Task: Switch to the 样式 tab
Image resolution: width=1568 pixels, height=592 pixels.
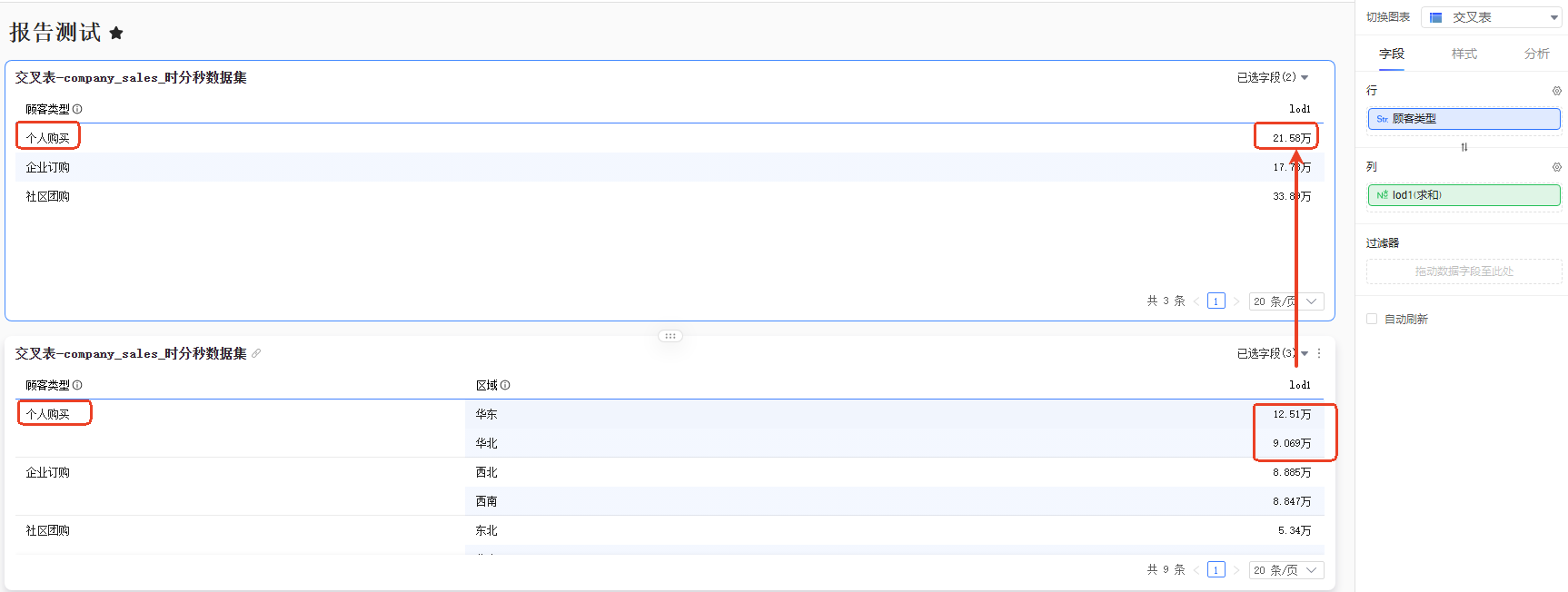Action: tap(1464, 54)
